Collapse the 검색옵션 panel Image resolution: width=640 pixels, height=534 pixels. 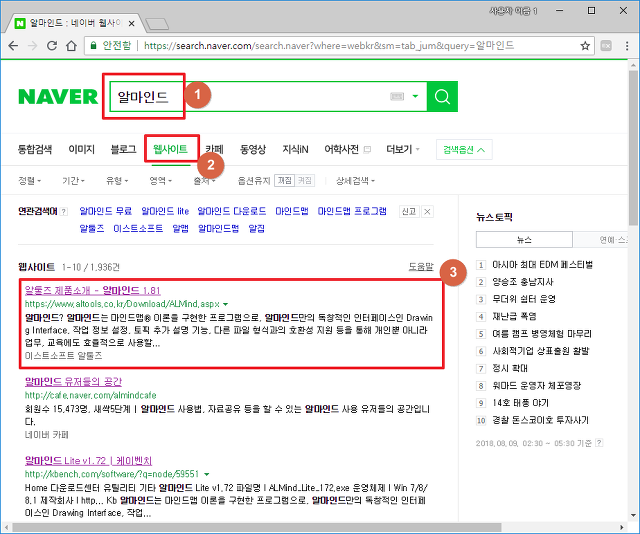click(x=464, y=150)
